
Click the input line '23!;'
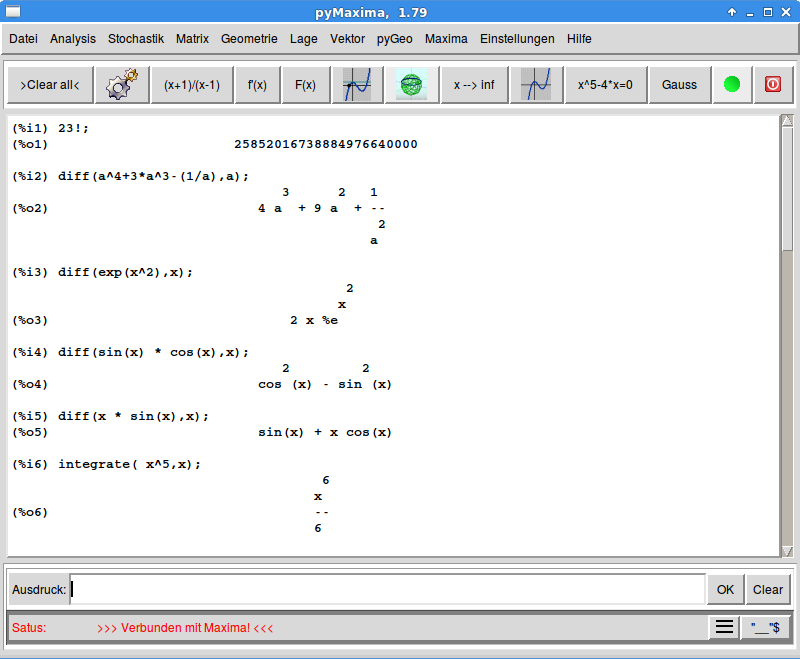(x=73, y=128)
